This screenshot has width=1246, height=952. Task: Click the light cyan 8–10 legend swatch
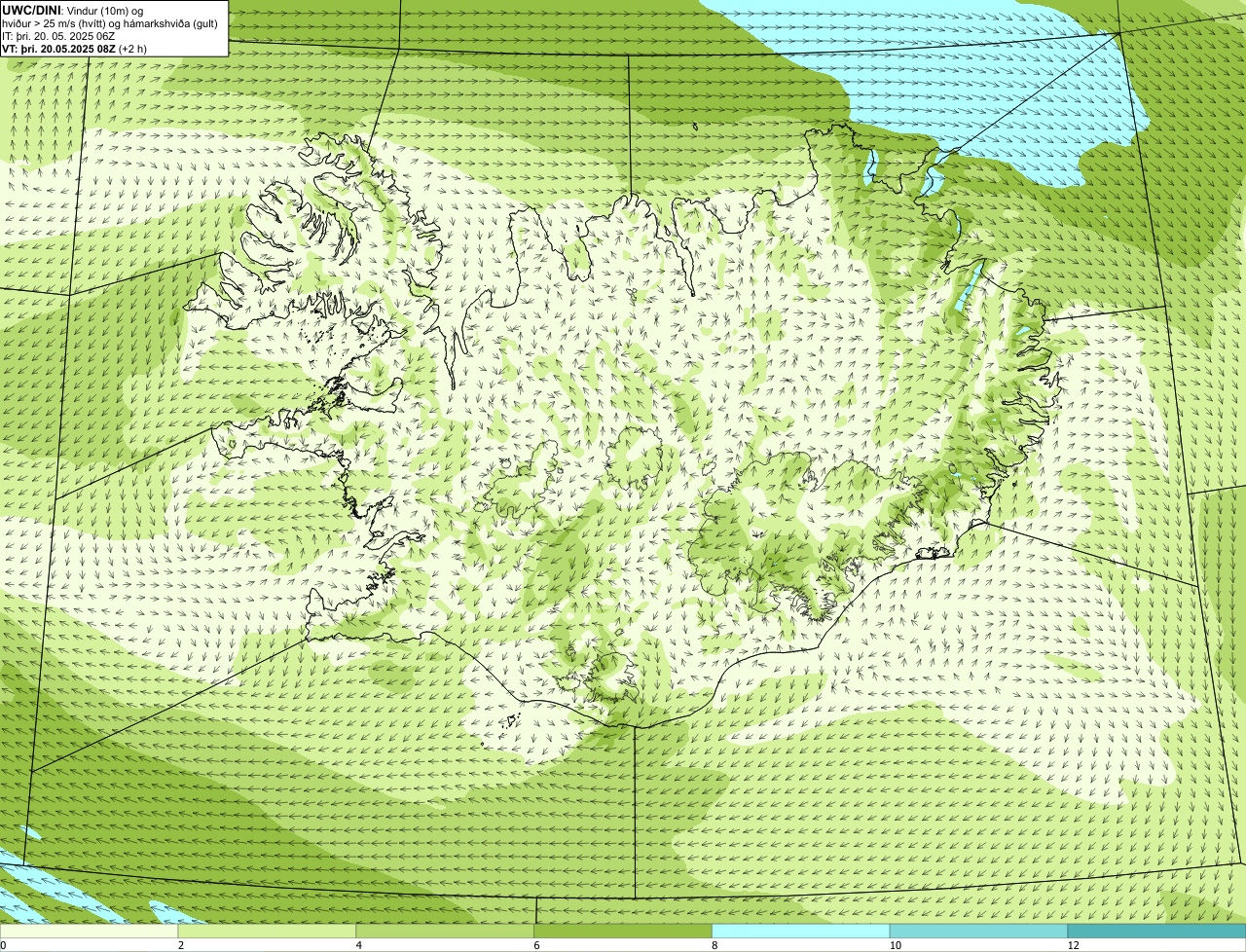tap(801, 931)
